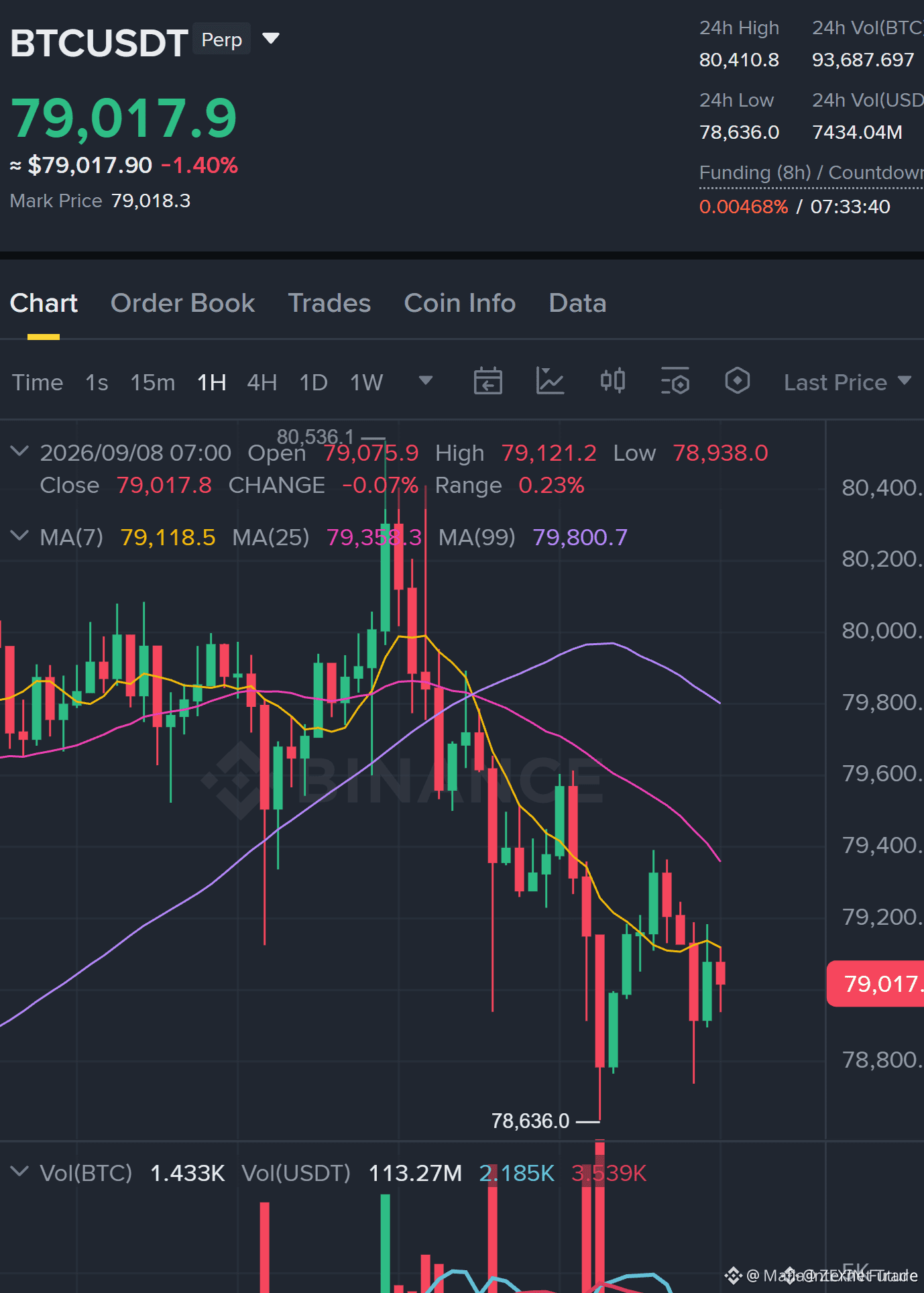Click the red 79,017 current price marker

coord(876,984)
